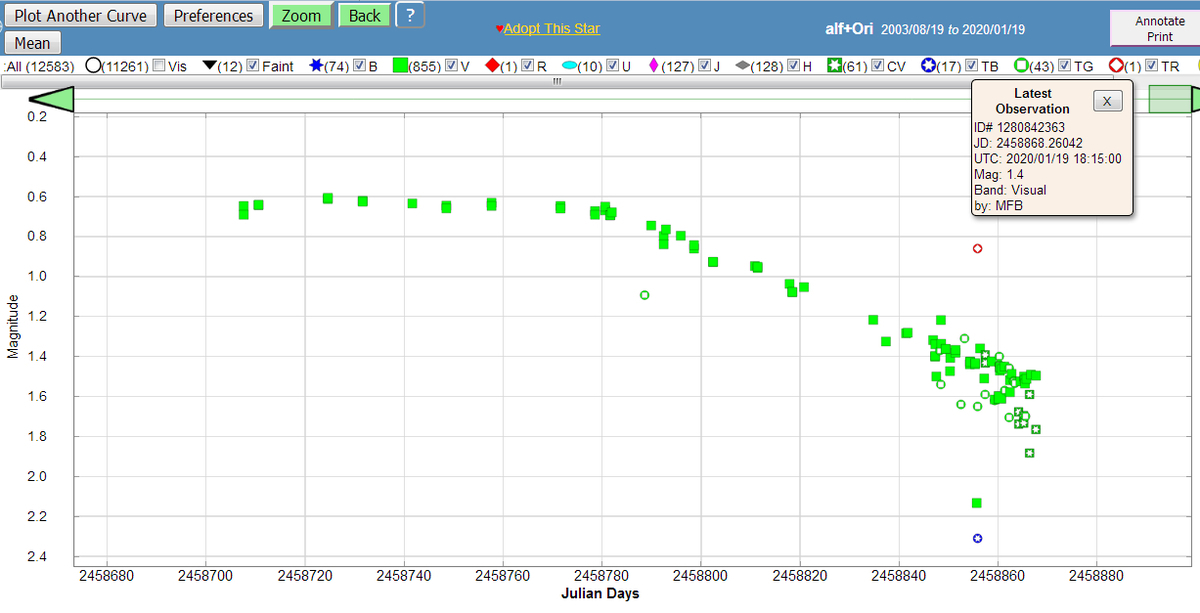The width and height of the screenshot is (1200, 613).
Task: Click the magenta diamond J-band legend symbol
Action: pos(654,66)
